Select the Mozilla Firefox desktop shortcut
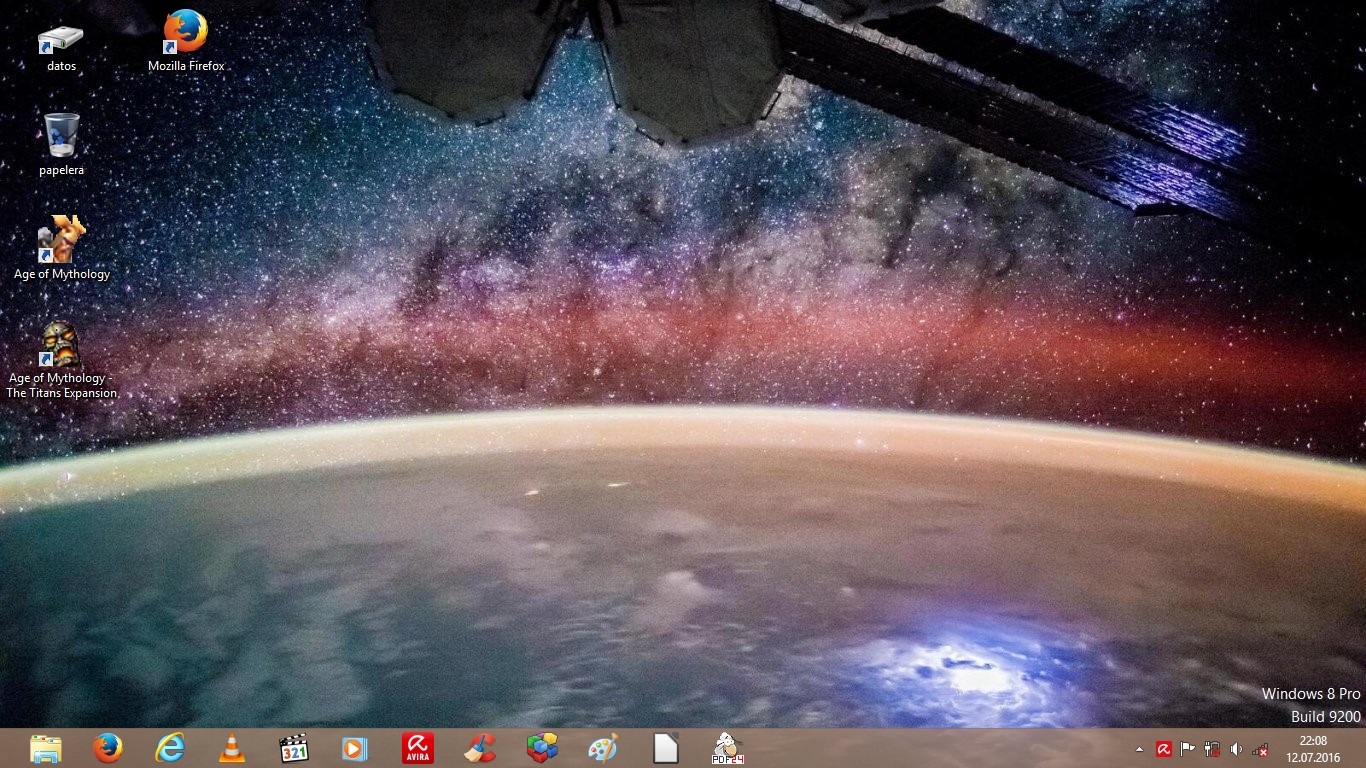Image resolution: width=1366 pixels, height=768 pixels. click(186, 40)
